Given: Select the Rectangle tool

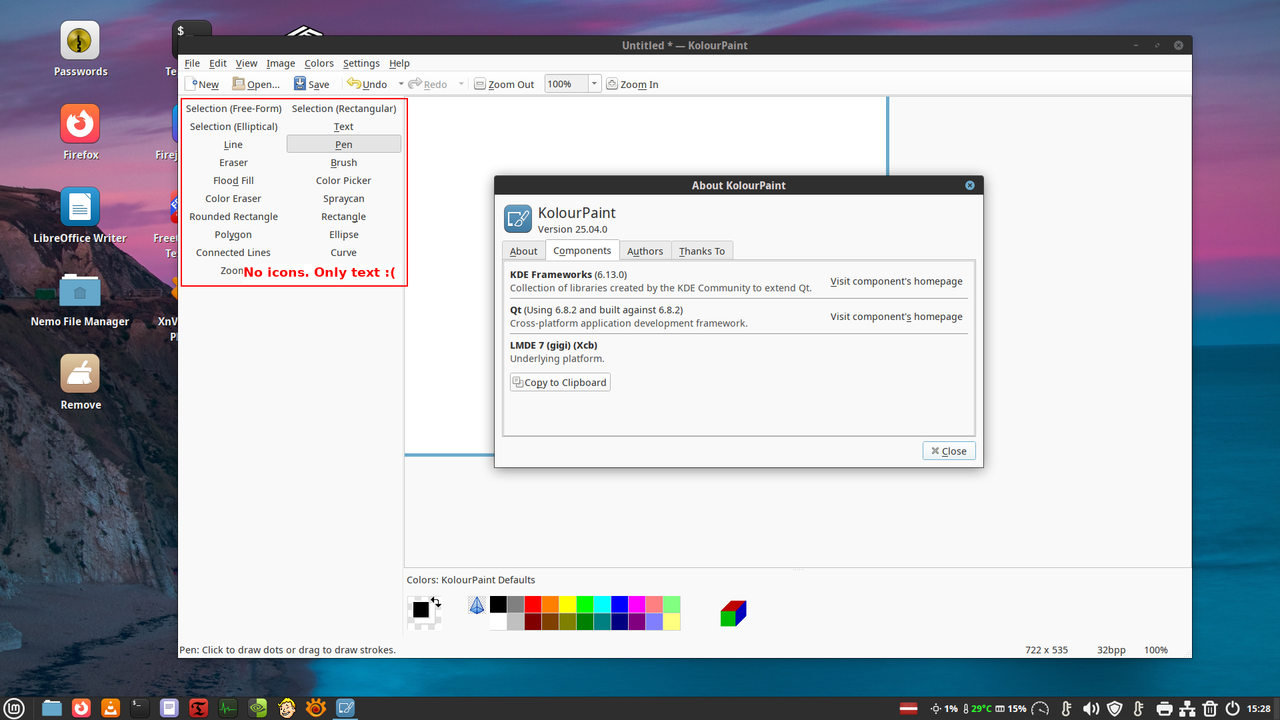Looking at the screenshot, I should tap(344, 216).
